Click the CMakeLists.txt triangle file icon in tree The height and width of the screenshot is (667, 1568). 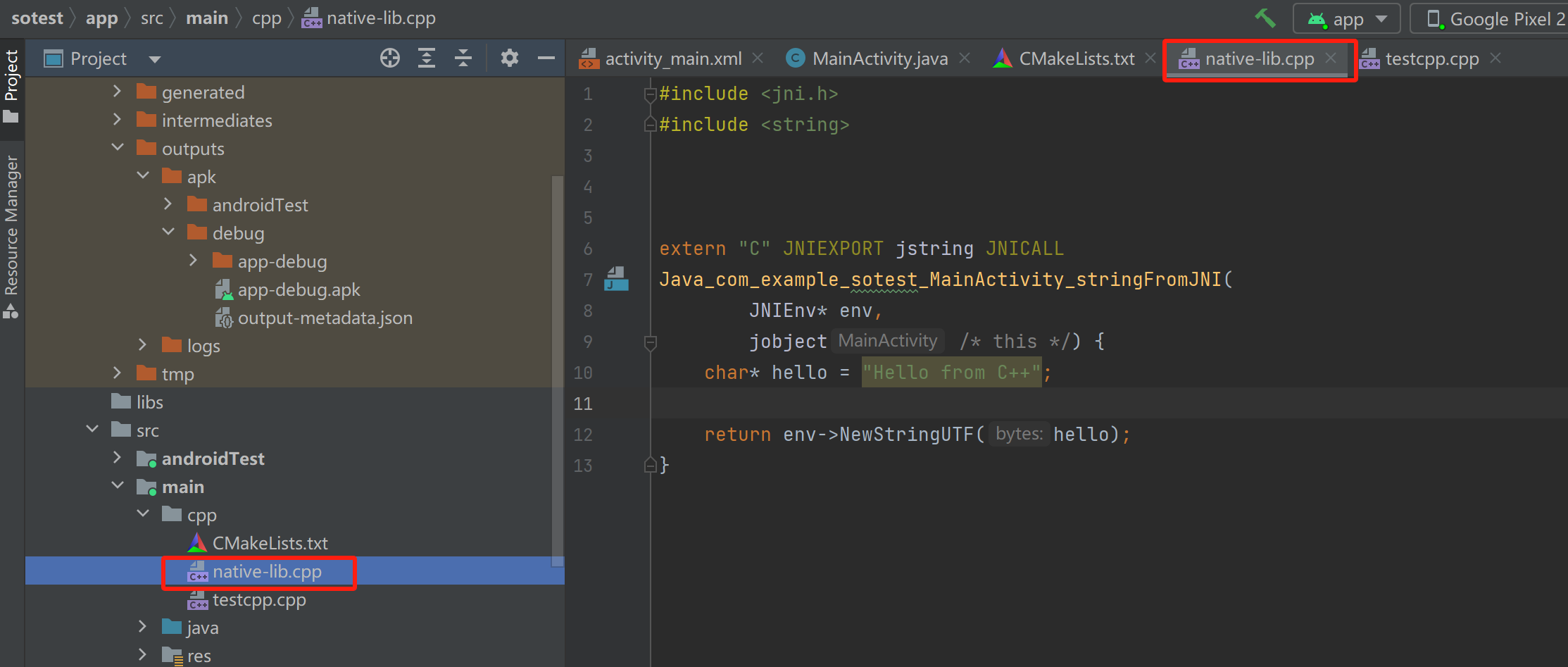(197, 542)
